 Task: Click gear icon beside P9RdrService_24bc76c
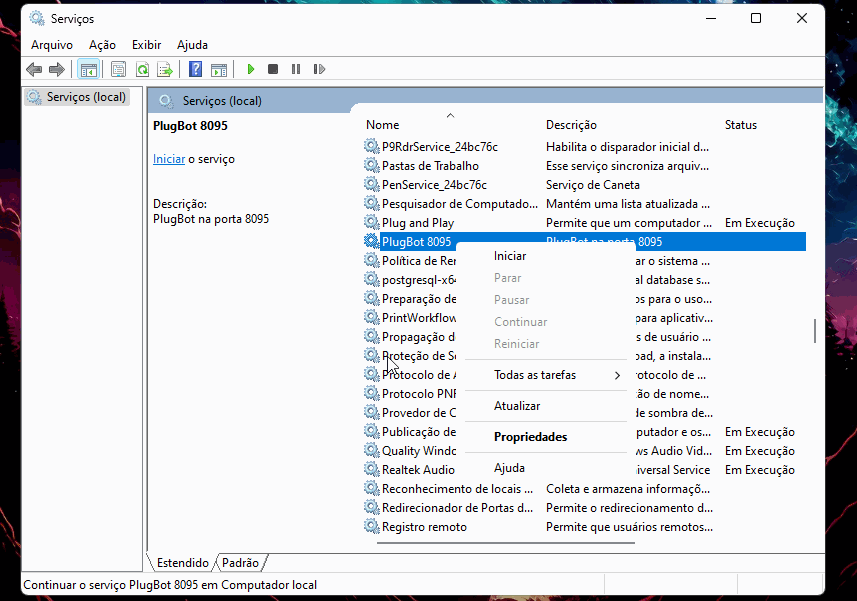click(372, 146)
